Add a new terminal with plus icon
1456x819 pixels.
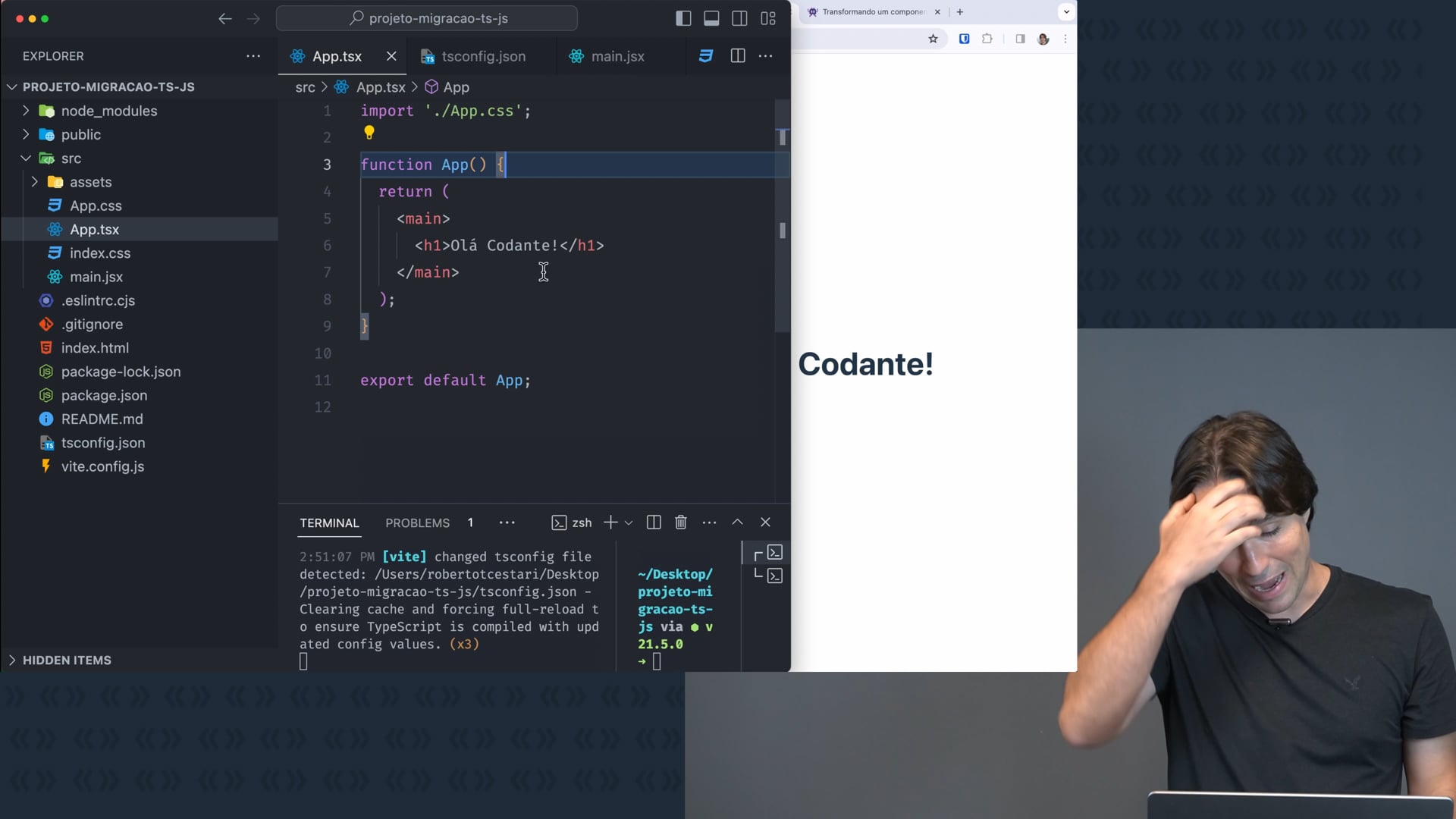point(610,522)
